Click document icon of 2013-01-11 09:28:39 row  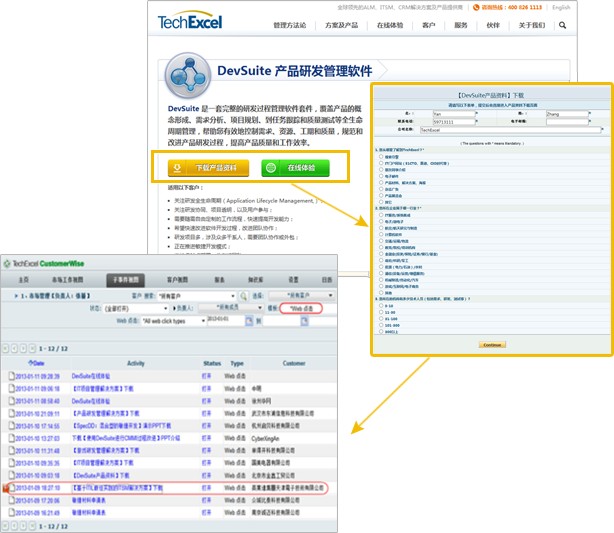coord(12,376)
